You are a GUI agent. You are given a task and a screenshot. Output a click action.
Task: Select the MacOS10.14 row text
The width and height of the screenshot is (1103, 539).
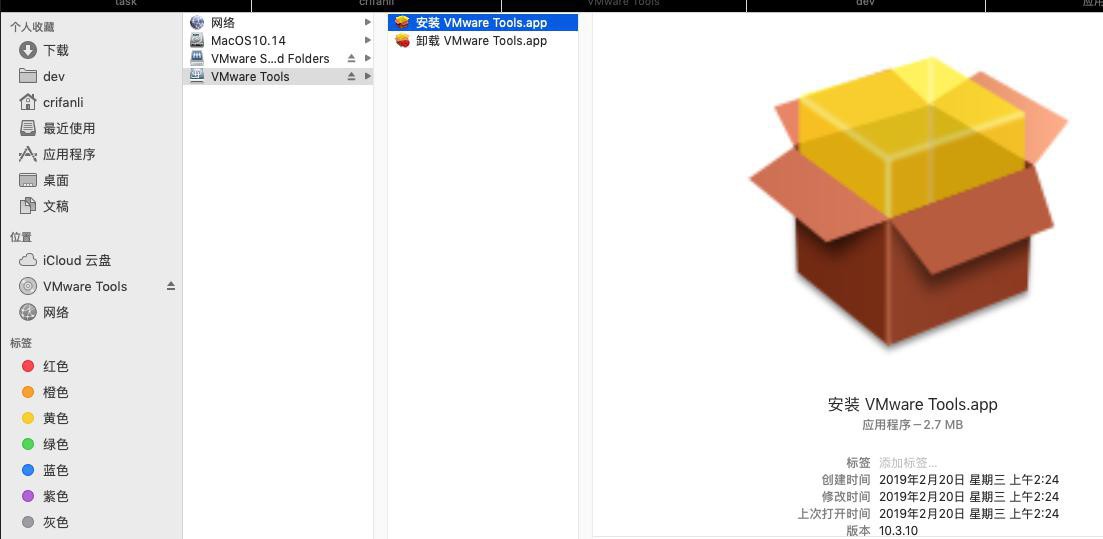pyautogui.click(x=248, y=41)
